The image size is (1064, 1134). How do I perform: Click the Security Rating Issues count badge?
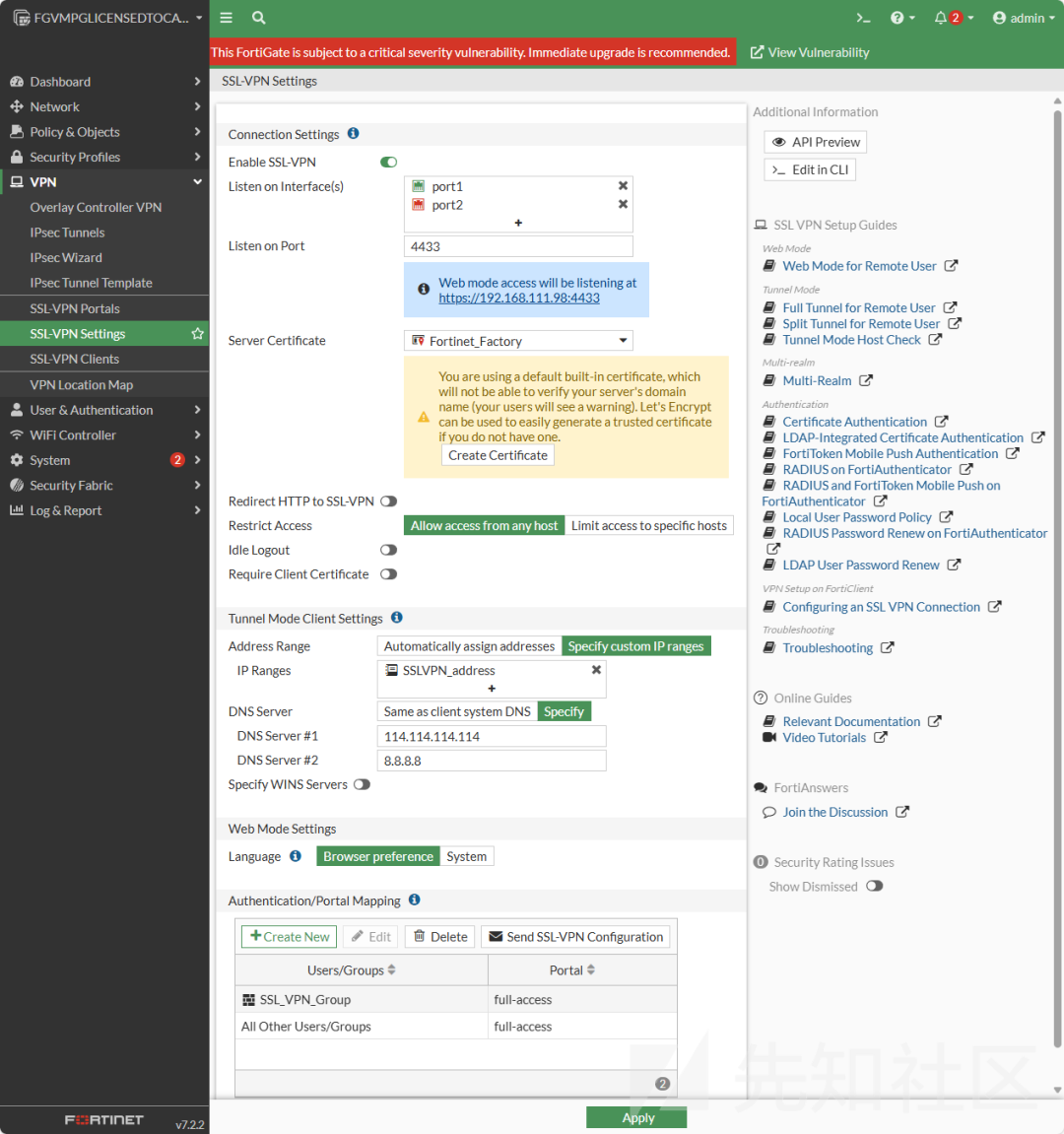761,861
